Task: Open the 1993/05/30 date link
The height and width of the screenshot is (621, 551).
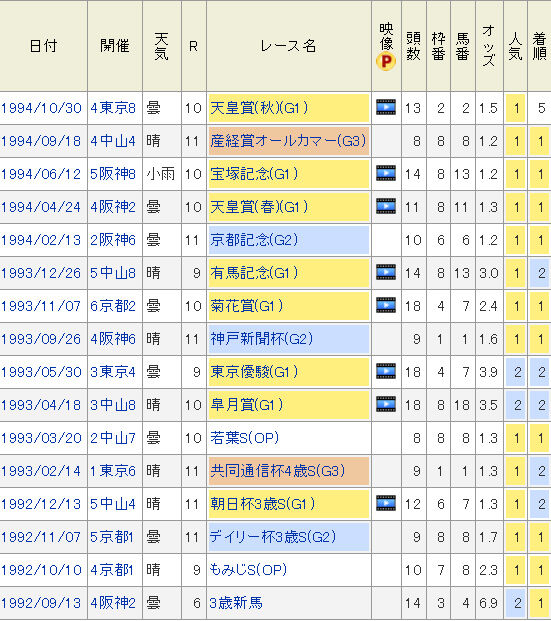Action: click(41, 372)
